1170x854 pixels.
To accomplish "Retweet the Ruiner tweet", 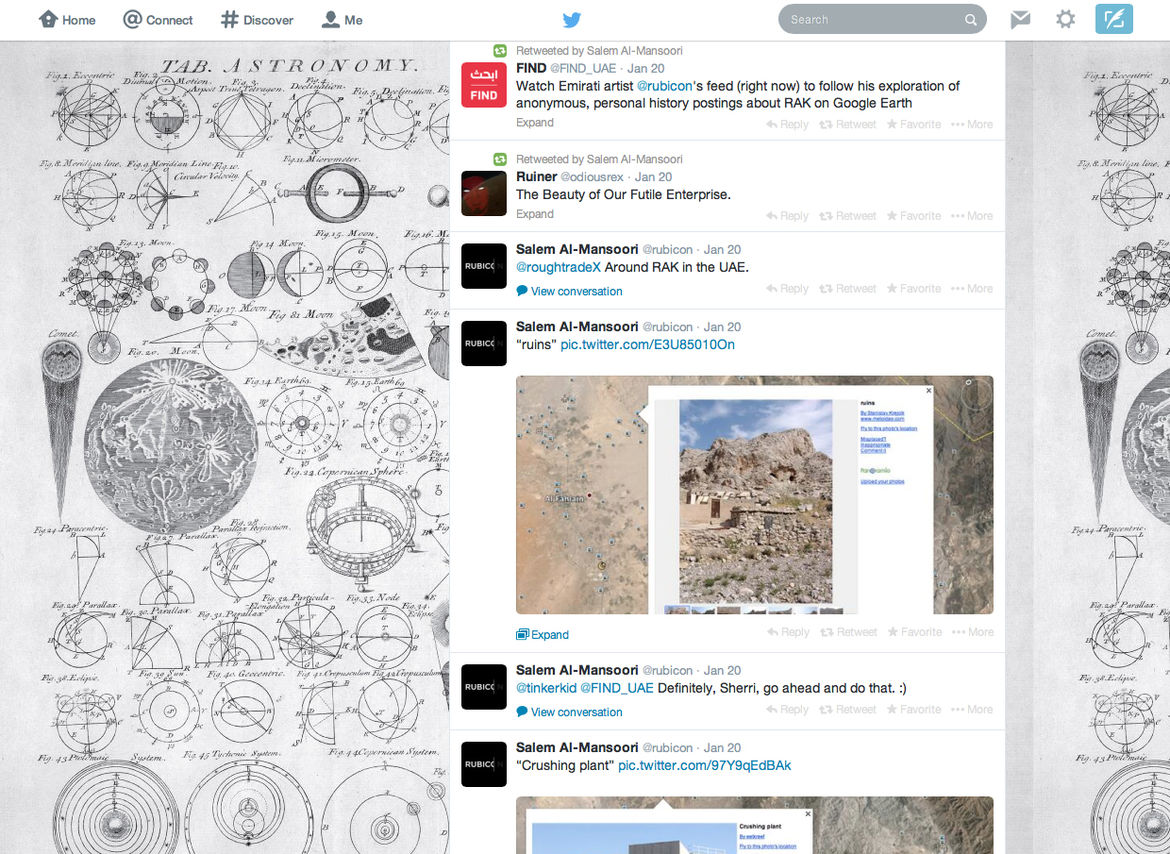I will (848, 216).
